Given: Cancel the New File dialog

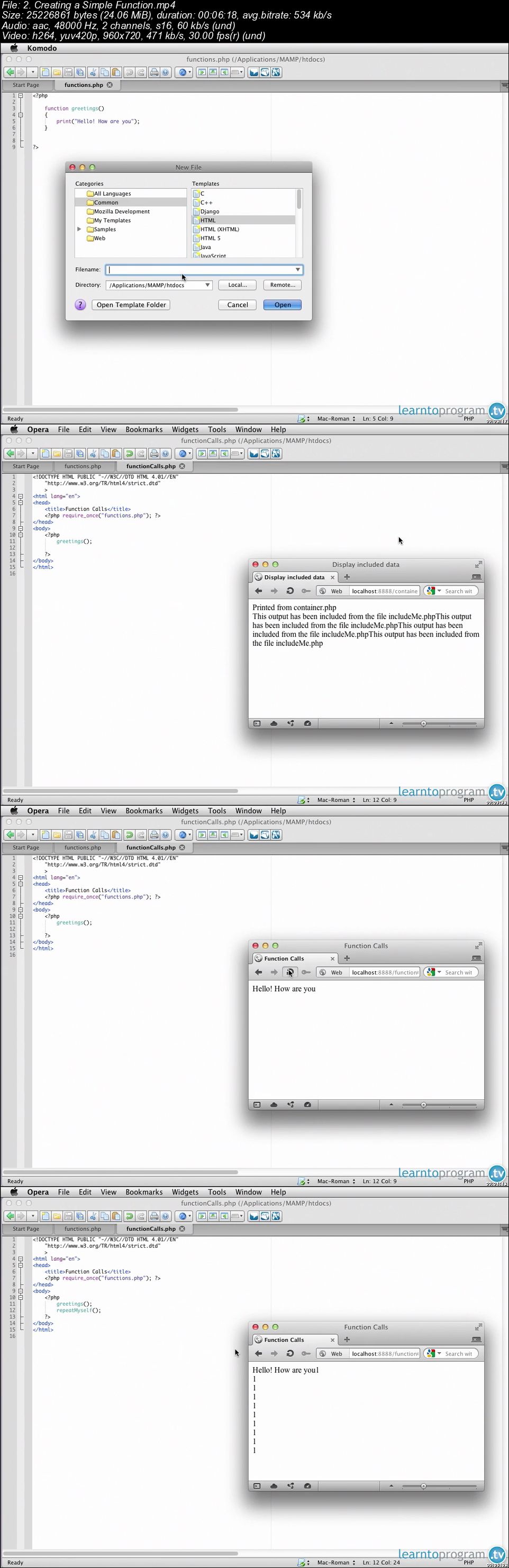Looking at the screenshot, I should [238, 305].
